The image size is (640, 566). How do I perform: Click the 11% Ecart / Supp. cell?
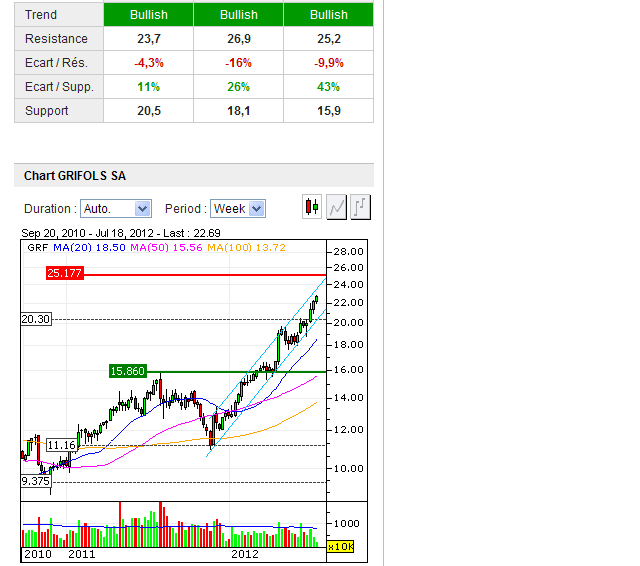pyautogui.click(x=149, y=87)
